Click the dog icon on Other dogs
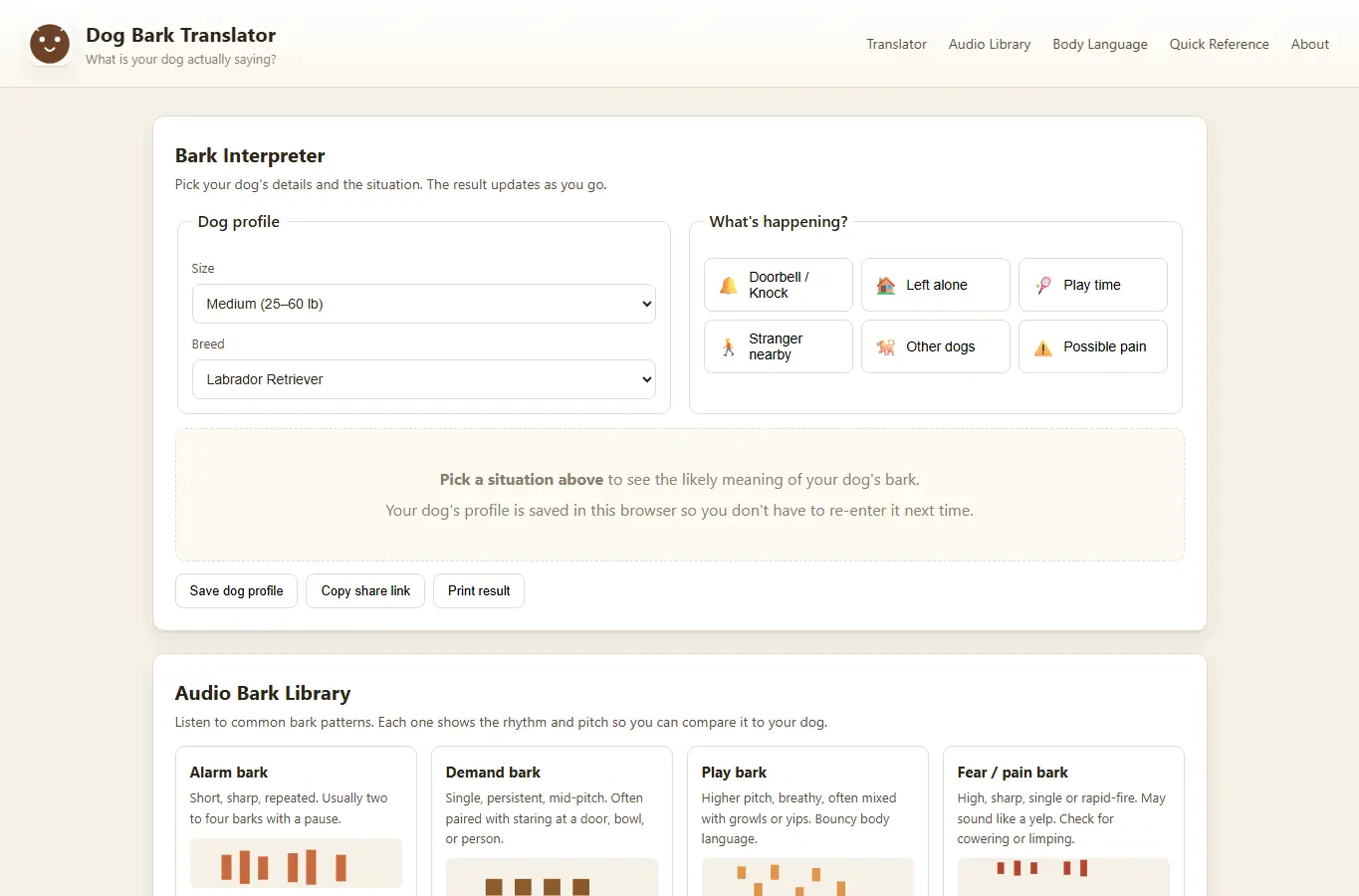The width and height of the screenshot is (1359, 896). pos(886,347)
